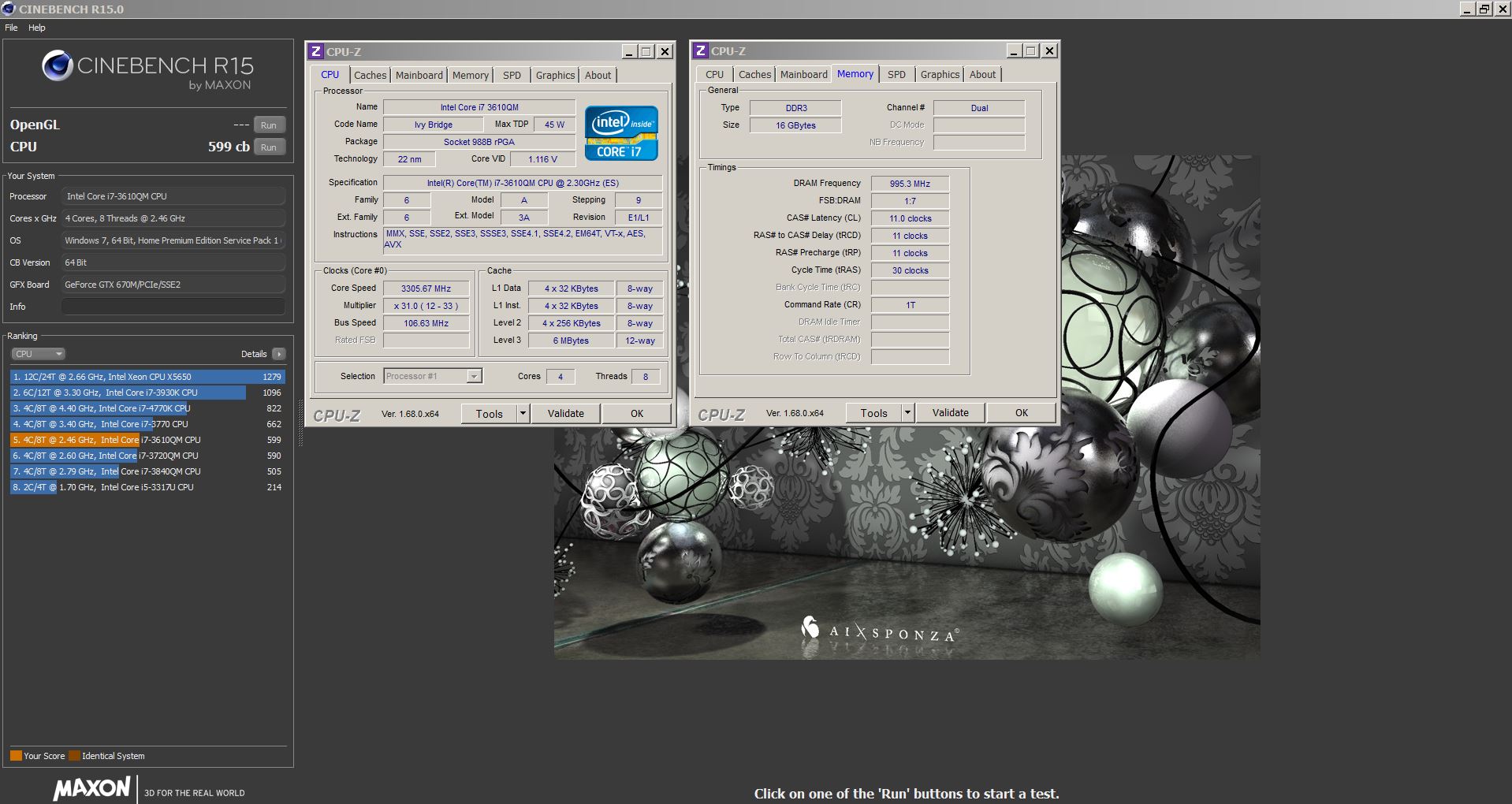Viewport: 1512px width, 804px height.
Task: Open the Help menu in Cinebench
Action: [37, 28]
